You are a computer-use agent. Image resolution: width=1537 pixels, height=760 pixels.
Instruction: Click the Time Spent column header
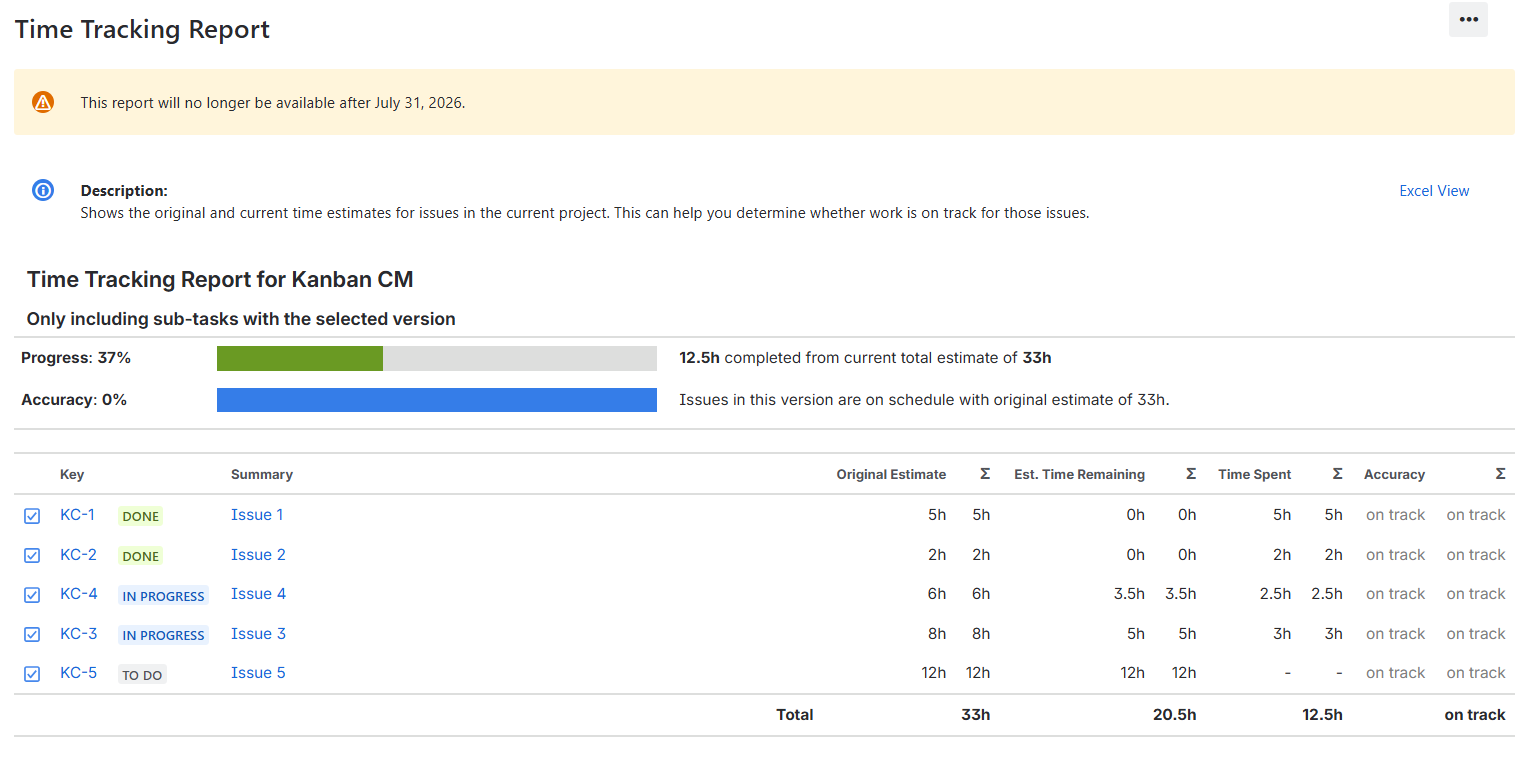(x=1254, y=474)
